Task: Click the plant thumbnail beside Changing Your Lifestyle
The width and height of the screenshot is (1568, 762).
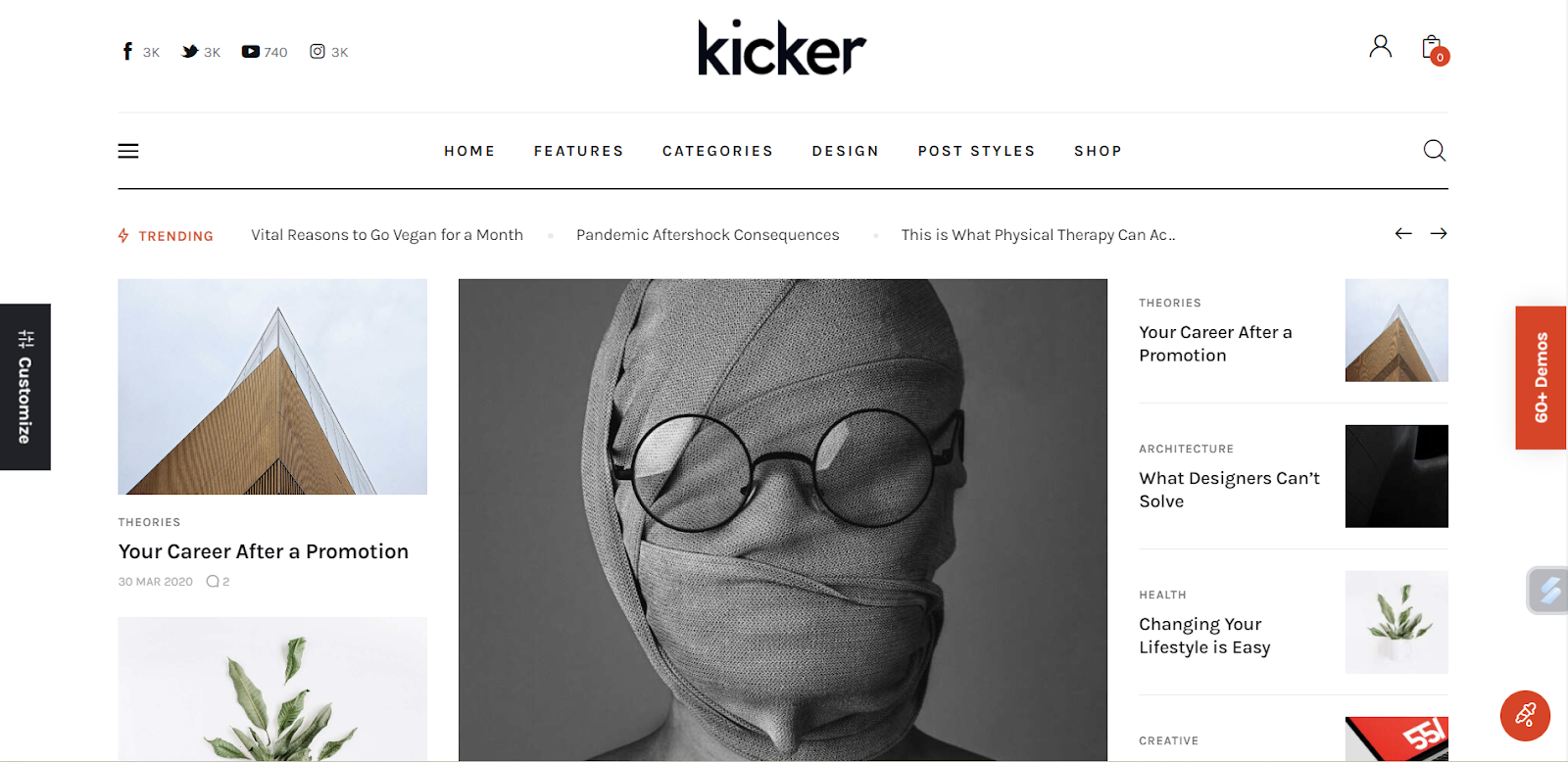Action: (x=1396, y=622)
